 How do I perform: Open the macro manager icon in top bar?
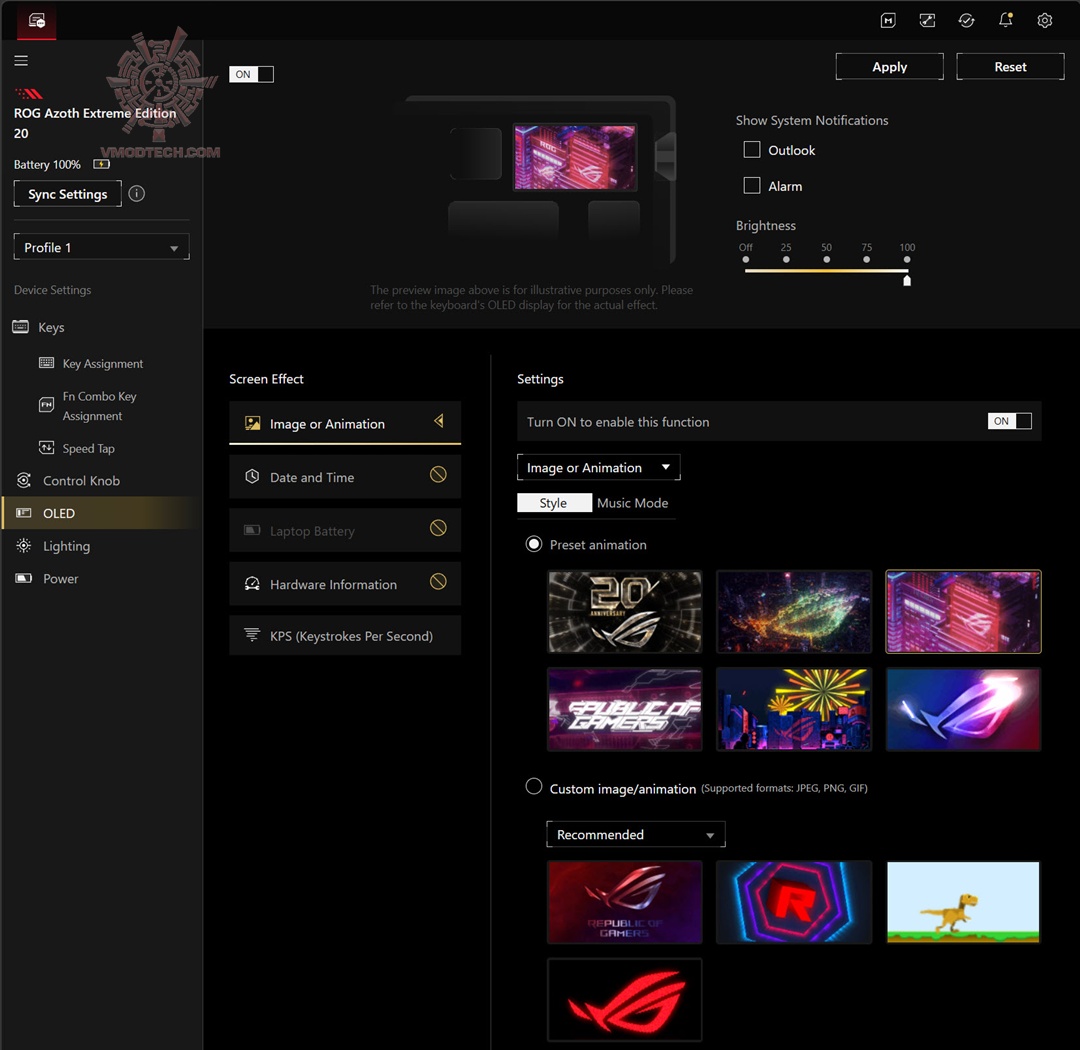click(x=888, y=21)
